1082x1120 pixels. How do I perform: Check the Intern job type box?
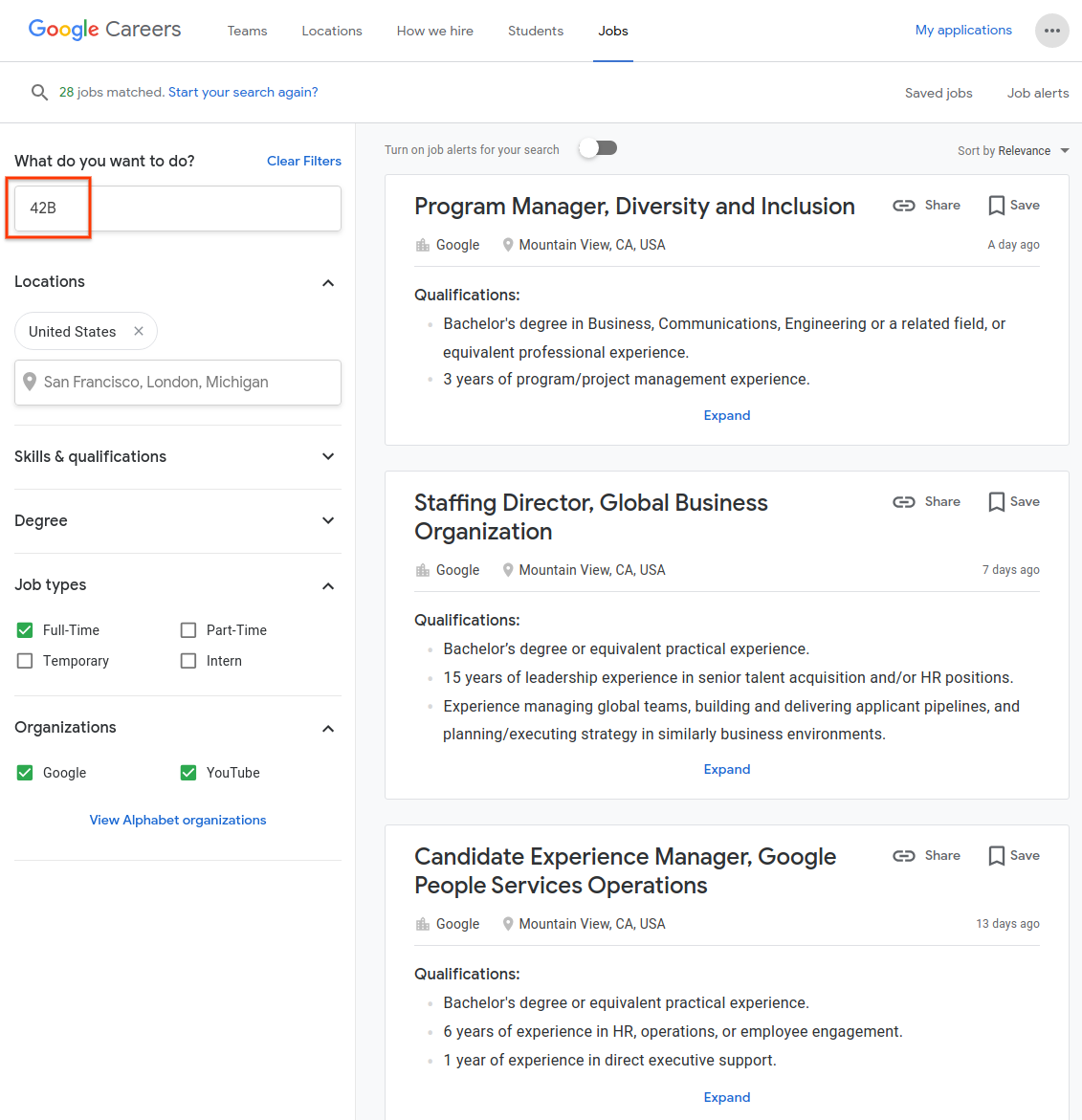click(x=188, y=661)
